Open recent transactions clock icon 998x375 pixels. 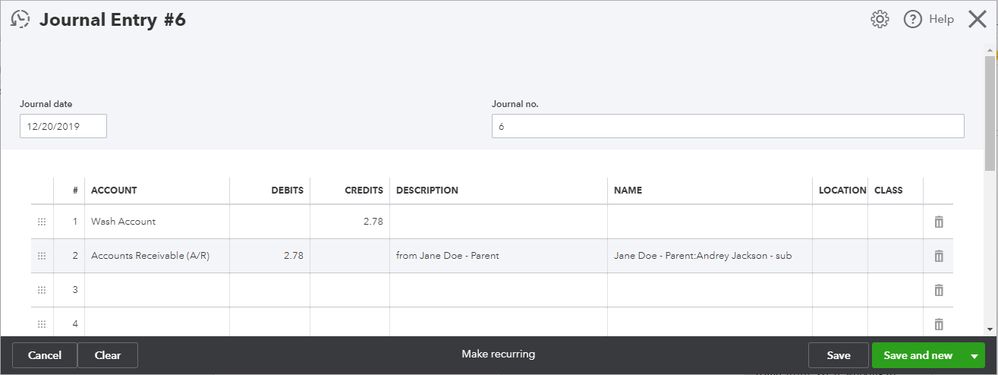[x=20, y=19]
